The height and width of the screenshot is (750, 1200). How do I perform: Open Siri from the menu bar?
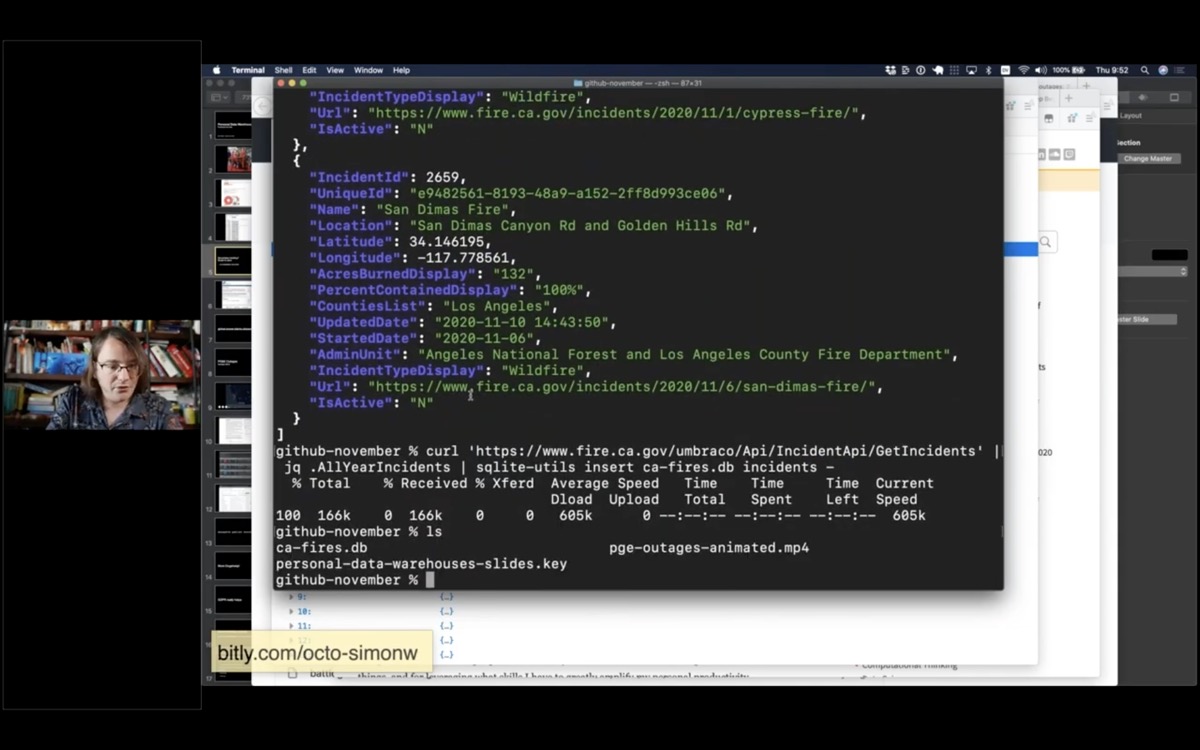pos(1163,70)
